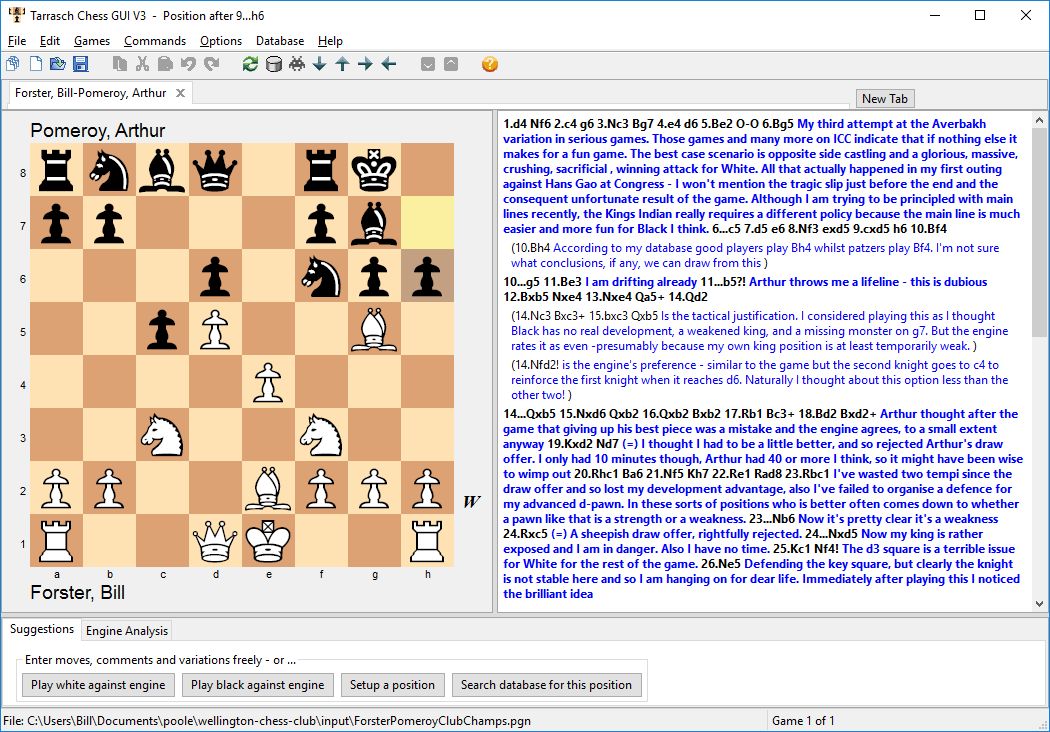This screenshot has width=1050, height=732.
Task: Click the white pawn on e4
Action: pos(269,382)
